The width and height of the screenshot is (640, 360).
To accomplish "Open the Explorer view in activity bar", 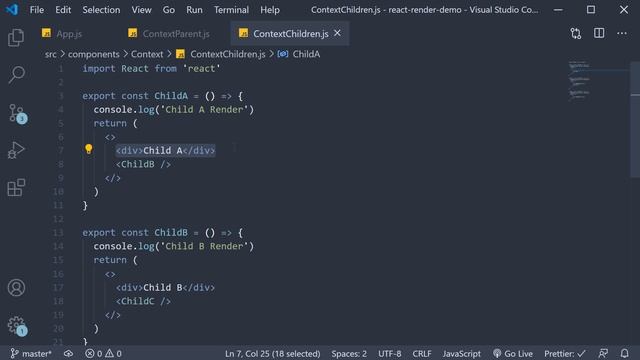I will point(16,38).
